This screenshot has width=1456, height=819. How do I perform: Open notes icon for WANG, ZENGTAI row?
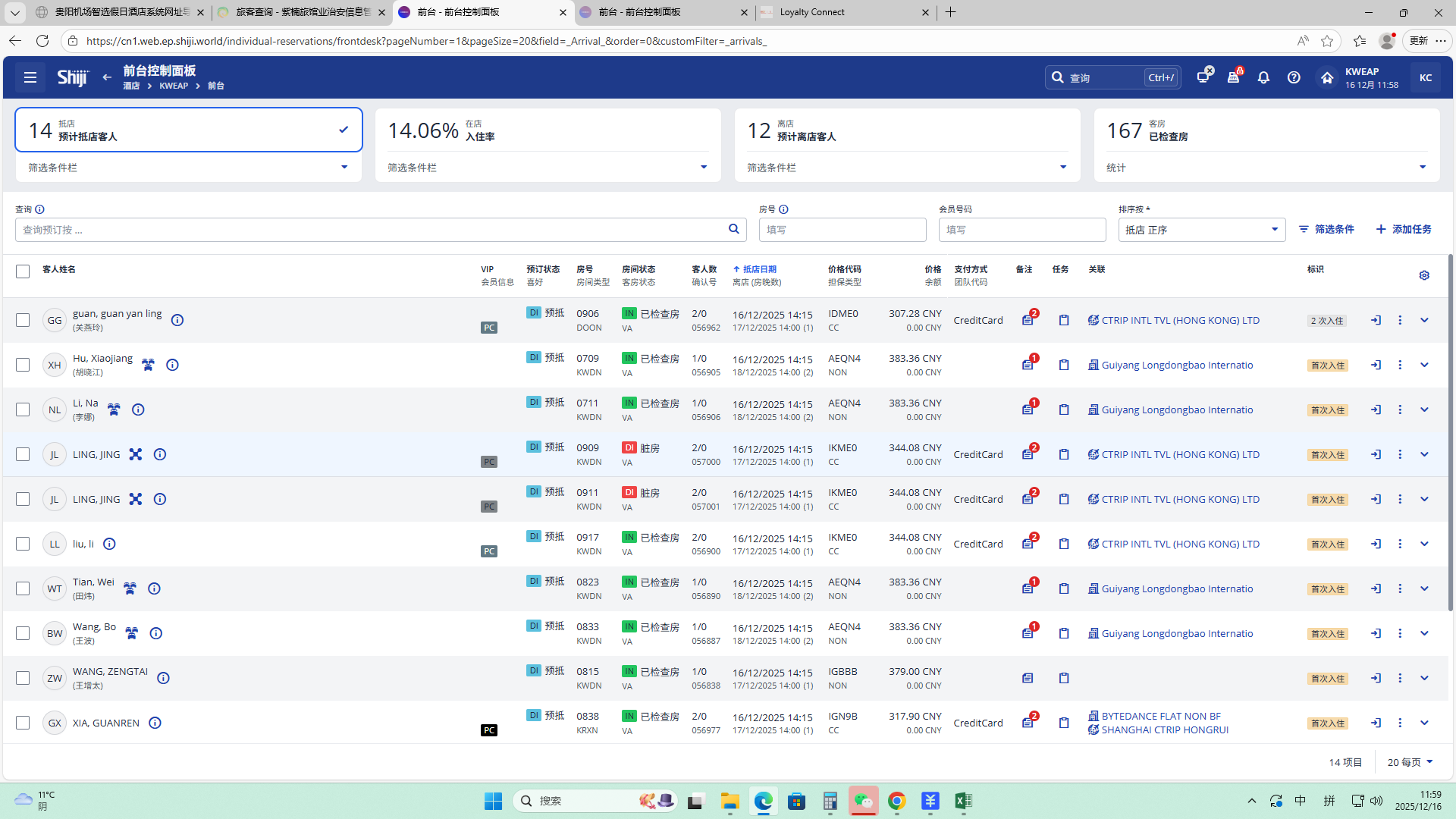pos(1028,678)
